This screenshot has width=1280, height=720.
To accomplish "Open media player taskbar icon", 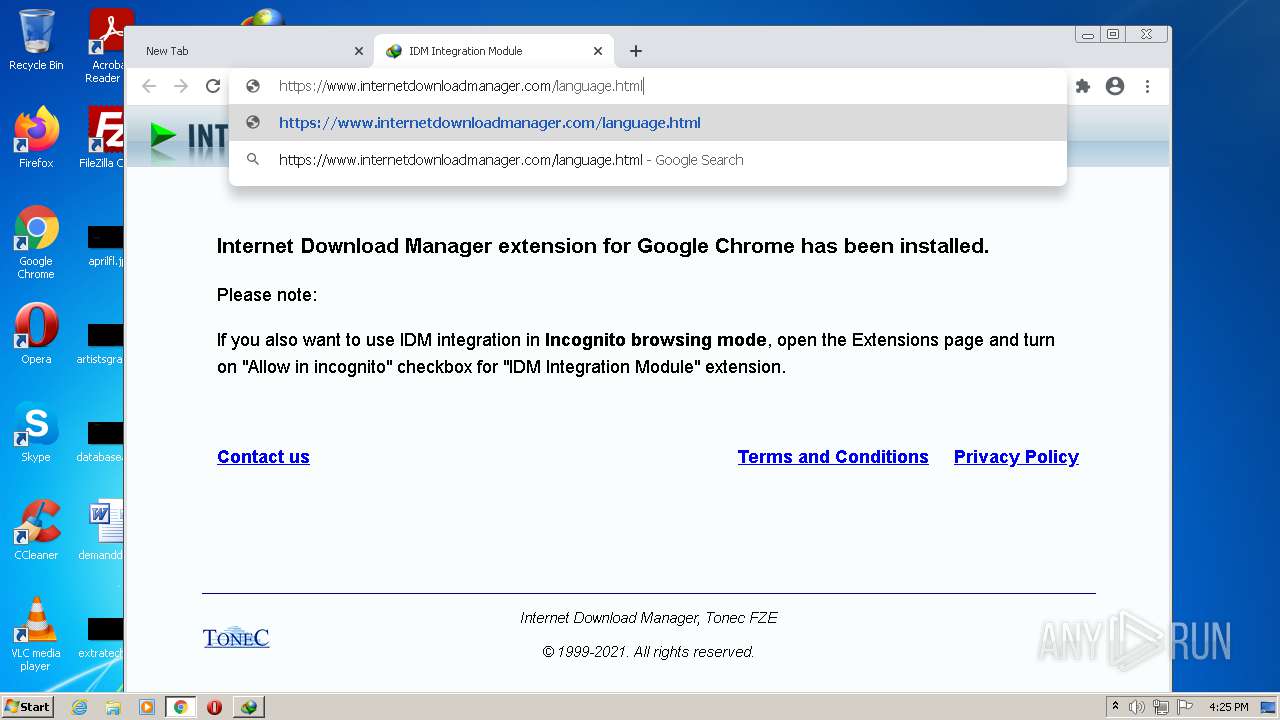I will [x=147, y=707].
